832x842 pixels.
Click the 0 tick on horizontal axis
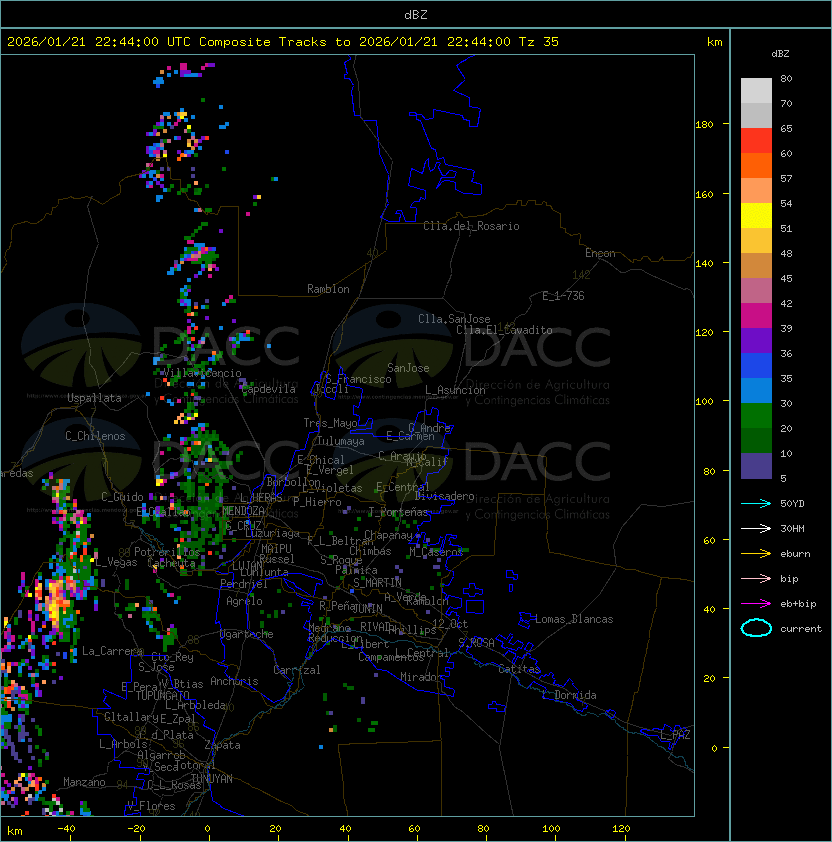(x=208, y=829)
